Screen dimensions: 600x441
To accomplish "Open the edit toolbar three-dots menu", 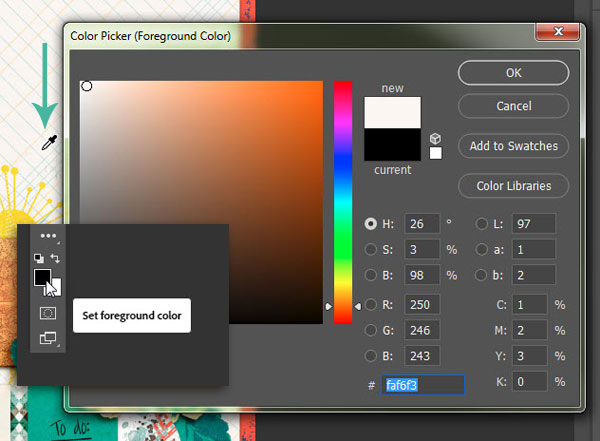I will [x=48, y=236].
